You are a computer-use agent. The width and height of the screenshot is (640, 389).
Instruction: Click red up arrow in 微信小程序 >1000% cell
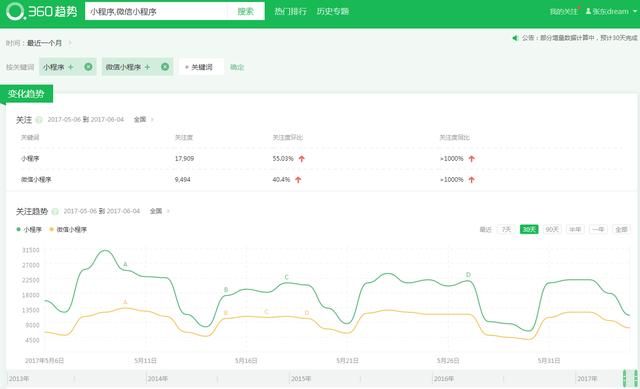tap(471, 180)
